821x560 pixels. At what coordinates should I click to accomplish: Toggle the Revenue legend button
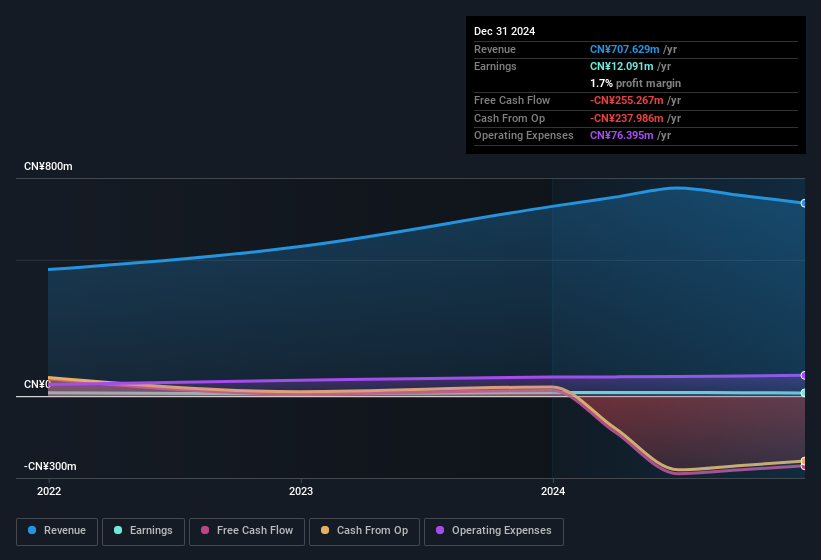(57, 531)
